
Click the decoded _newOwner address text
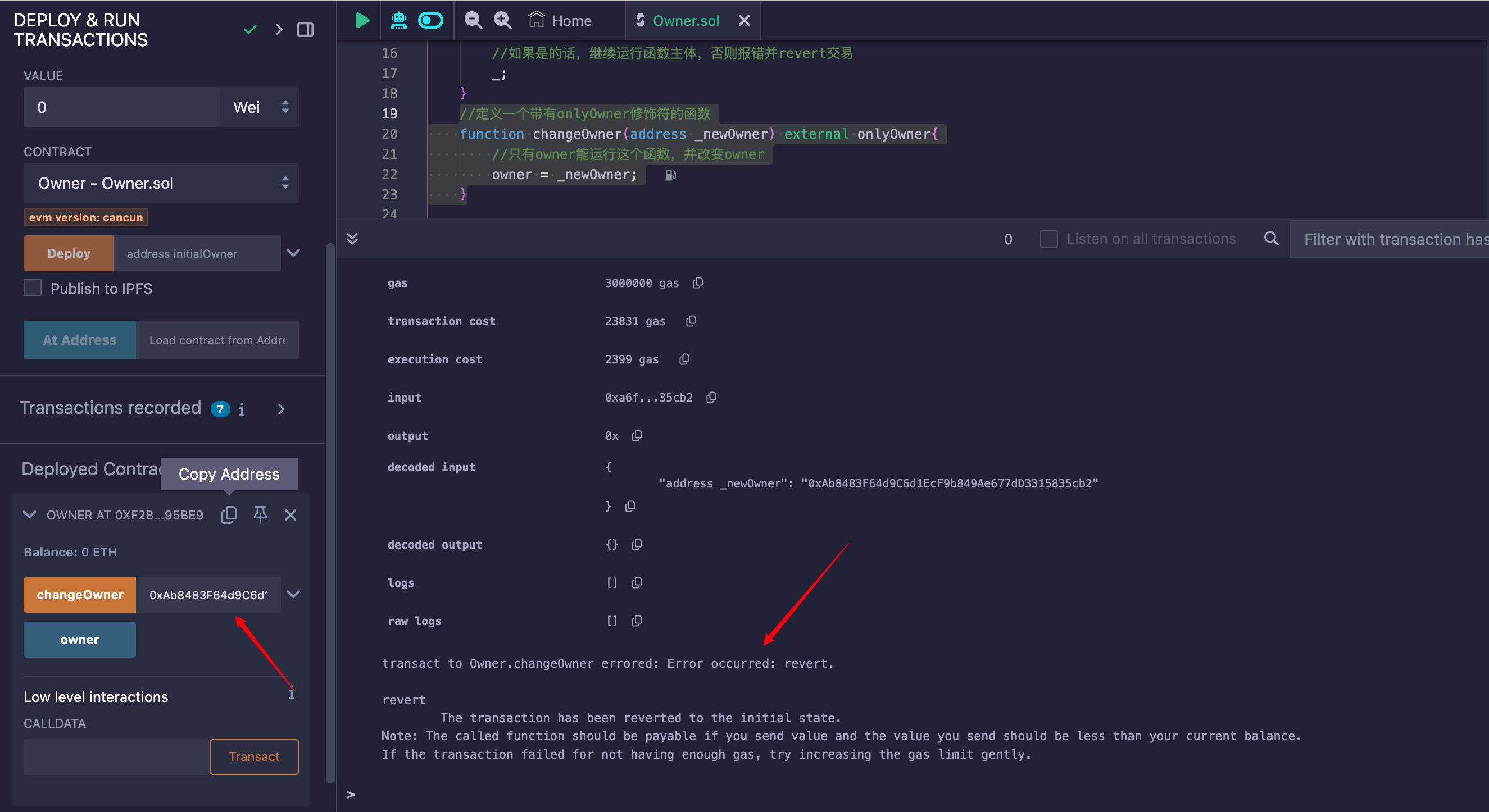click(x=949, y=483)
